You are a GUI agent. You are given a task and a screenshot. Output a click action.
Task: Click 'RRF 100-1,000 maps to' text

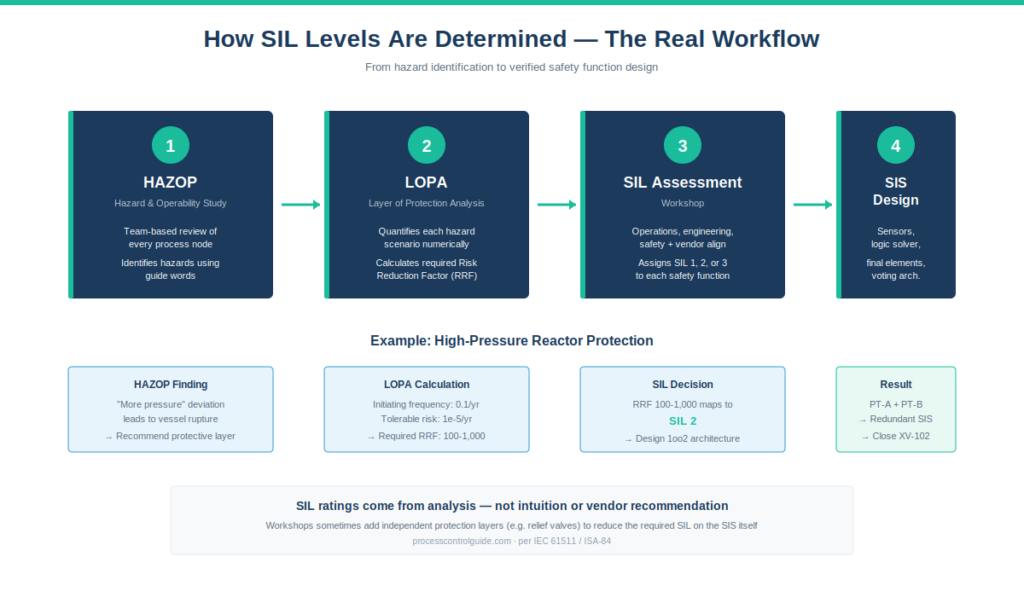pyautogui.click(x=682, y=404)
